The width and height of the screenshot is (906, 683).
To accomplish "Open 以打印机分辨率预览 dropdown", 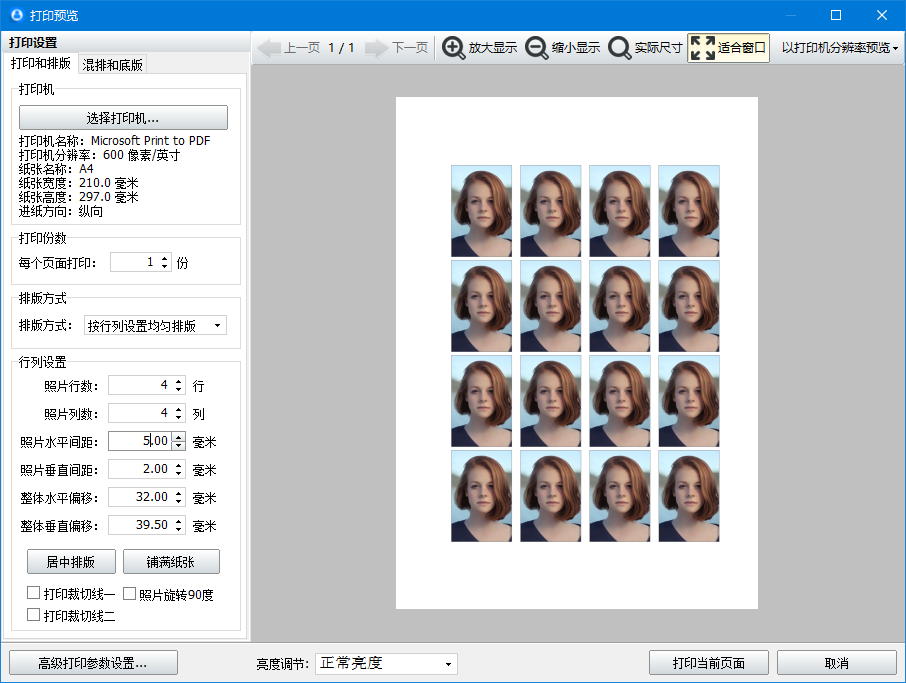I will pyautogui.click(x=840, y=48).
